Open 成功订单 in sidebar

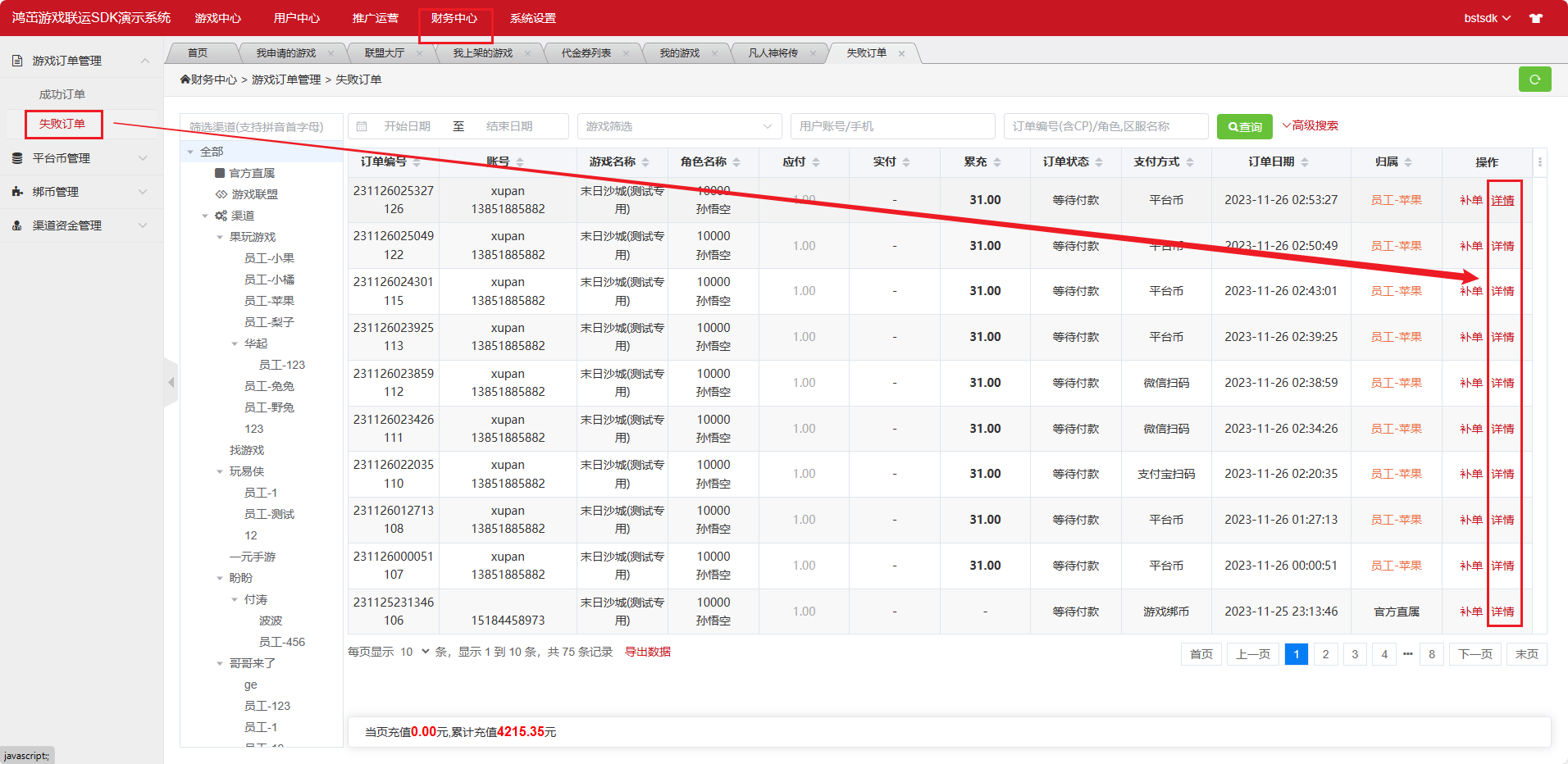62,94
